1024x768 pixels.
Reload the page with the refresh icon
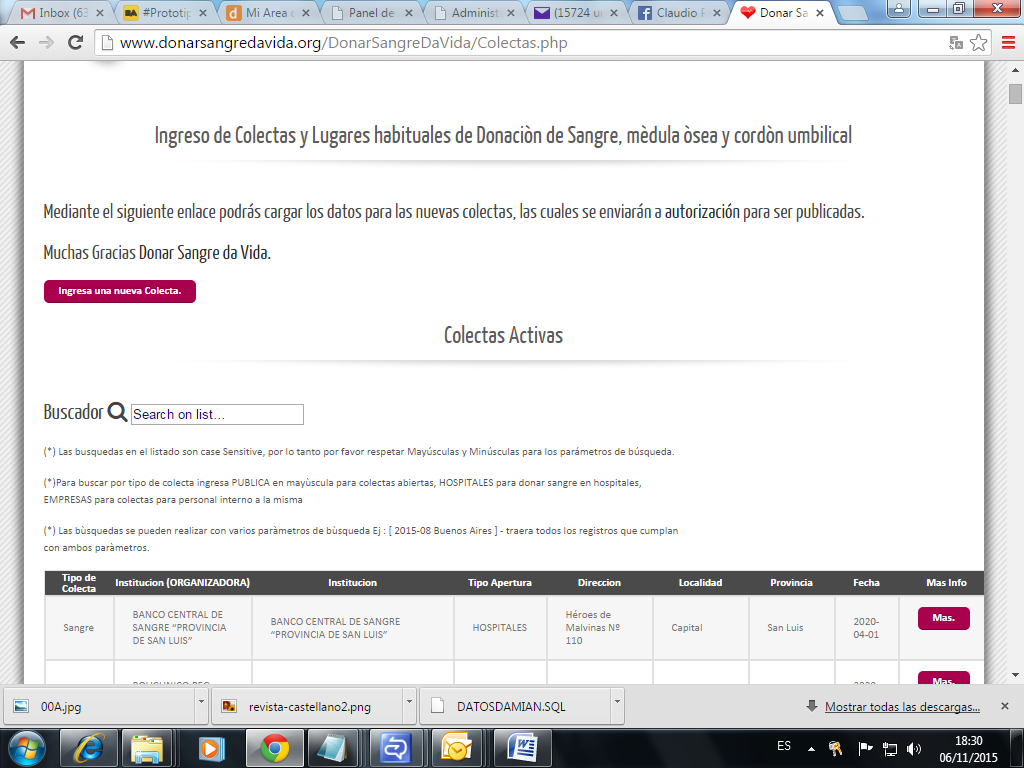pyautogui.click(x=76, y=44)
